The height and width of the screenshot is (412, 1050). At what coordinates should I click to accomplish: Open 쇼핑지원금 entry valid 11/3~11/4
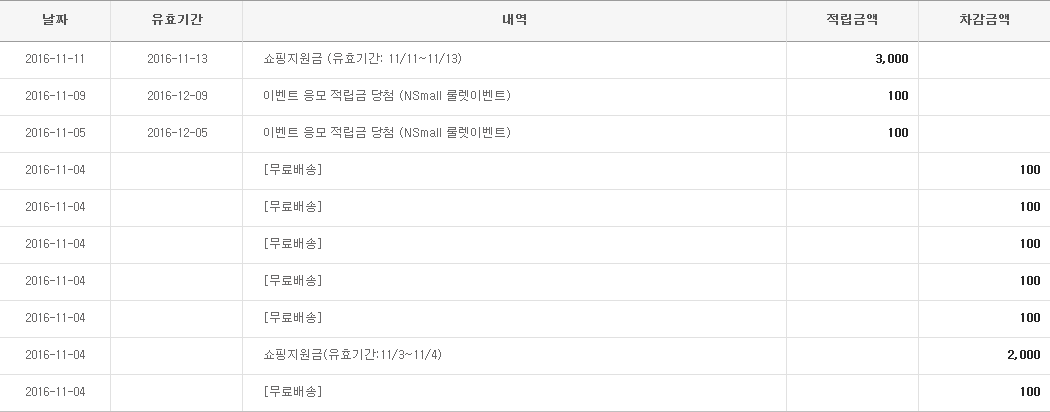[x=353, y=355]
